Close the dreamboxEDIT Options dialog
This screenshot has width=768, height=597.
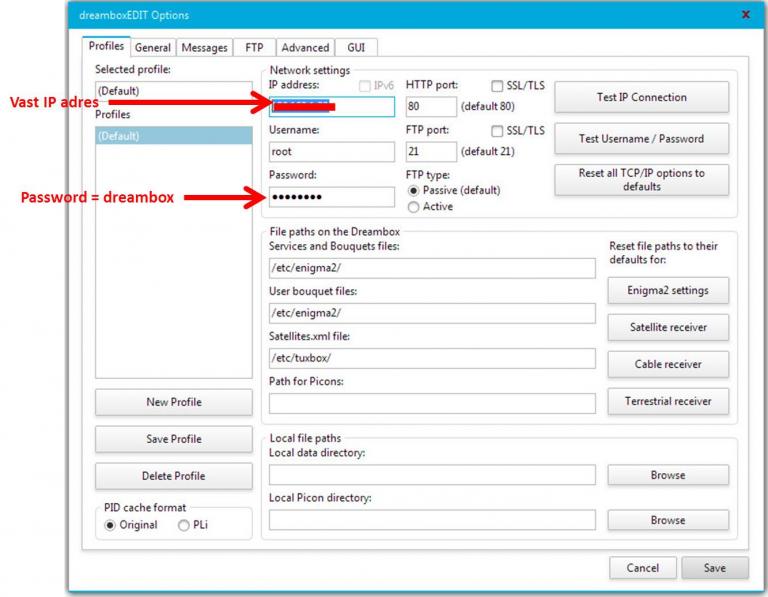coord(745,15)
